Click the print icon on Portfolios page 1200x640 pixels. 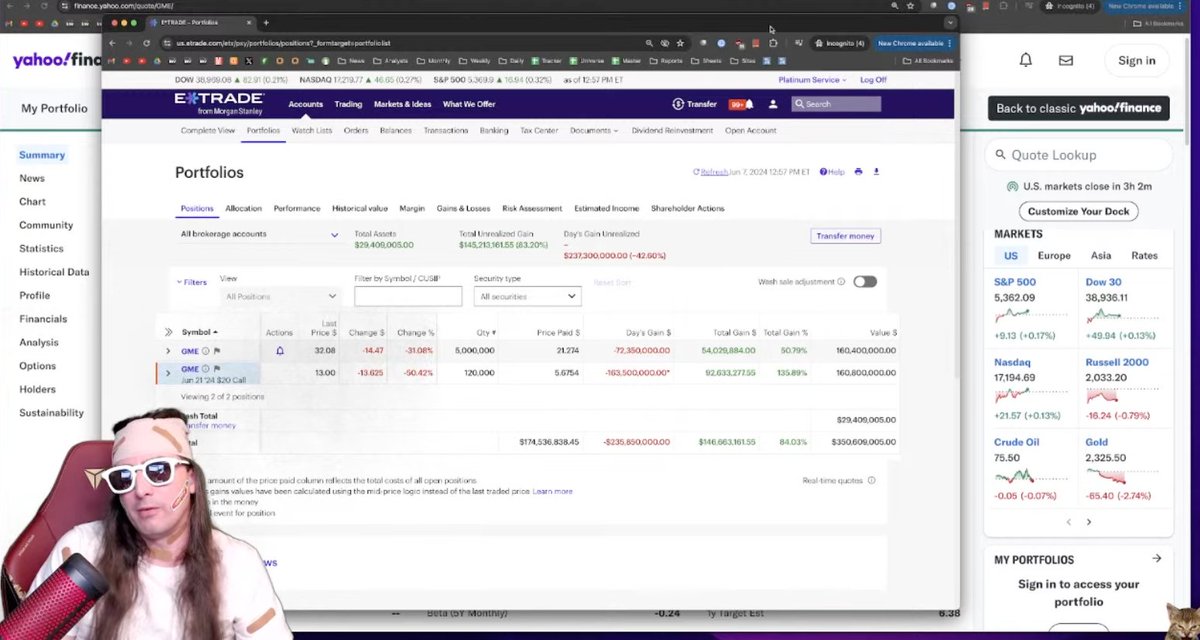tap(858, 172)
